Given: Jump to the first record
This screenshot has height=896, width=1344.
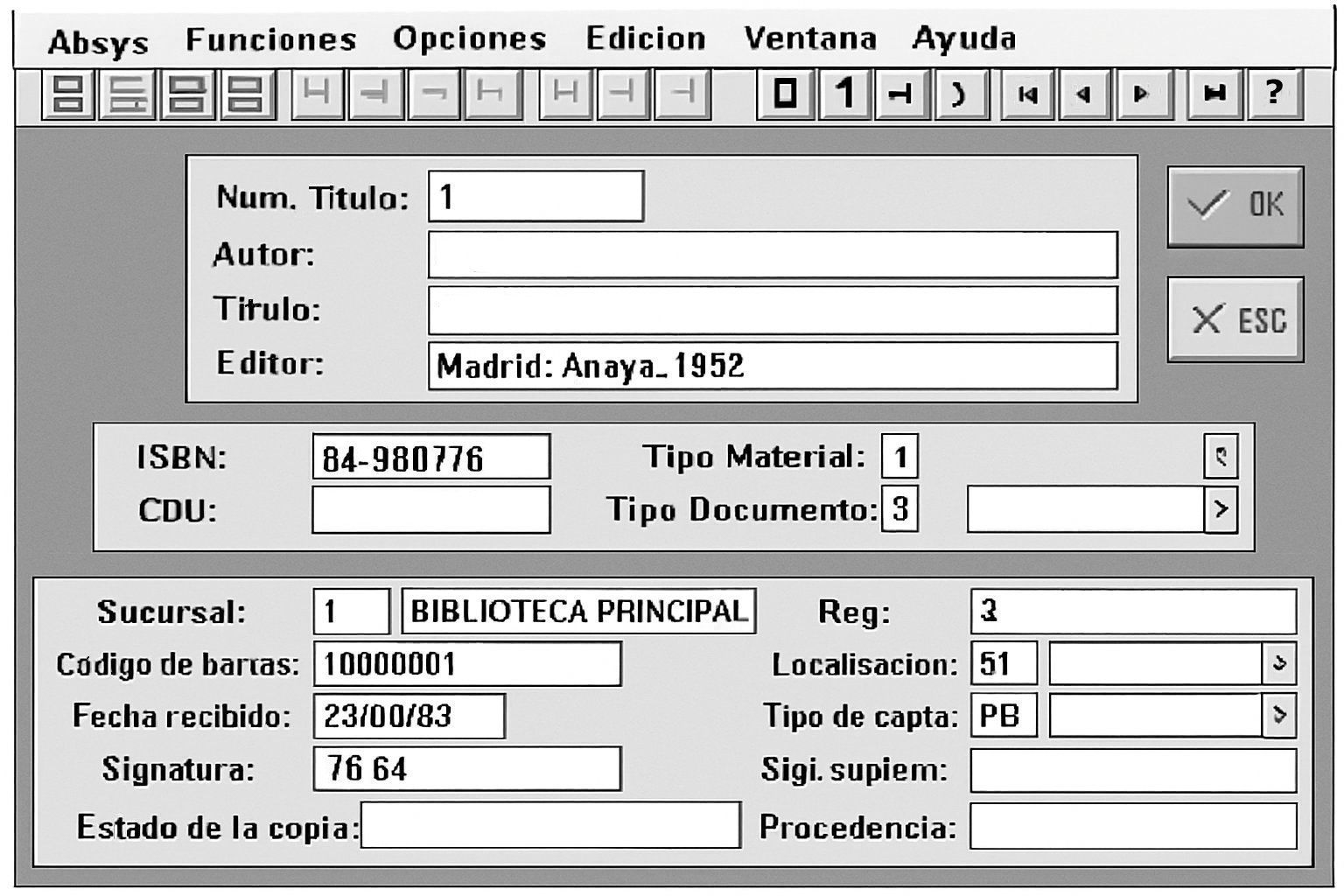Looking at the screenshot, I should click(x=1028, y=93).
